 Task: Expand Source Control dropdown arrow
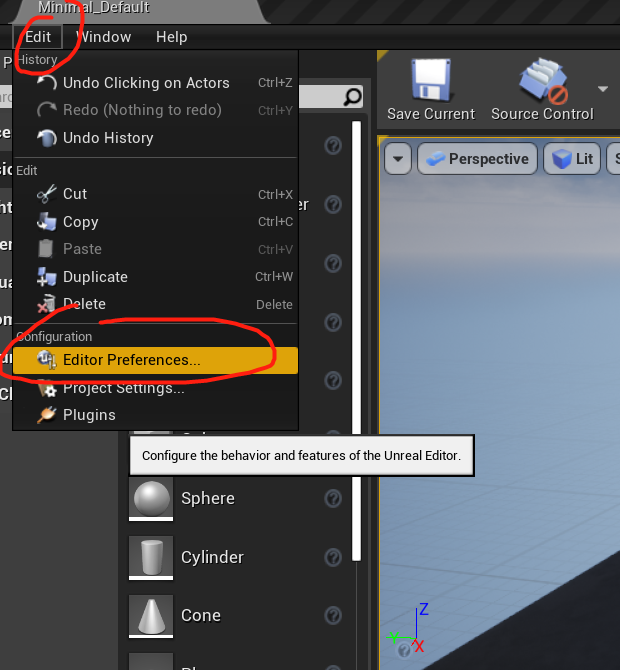point(603,89)
